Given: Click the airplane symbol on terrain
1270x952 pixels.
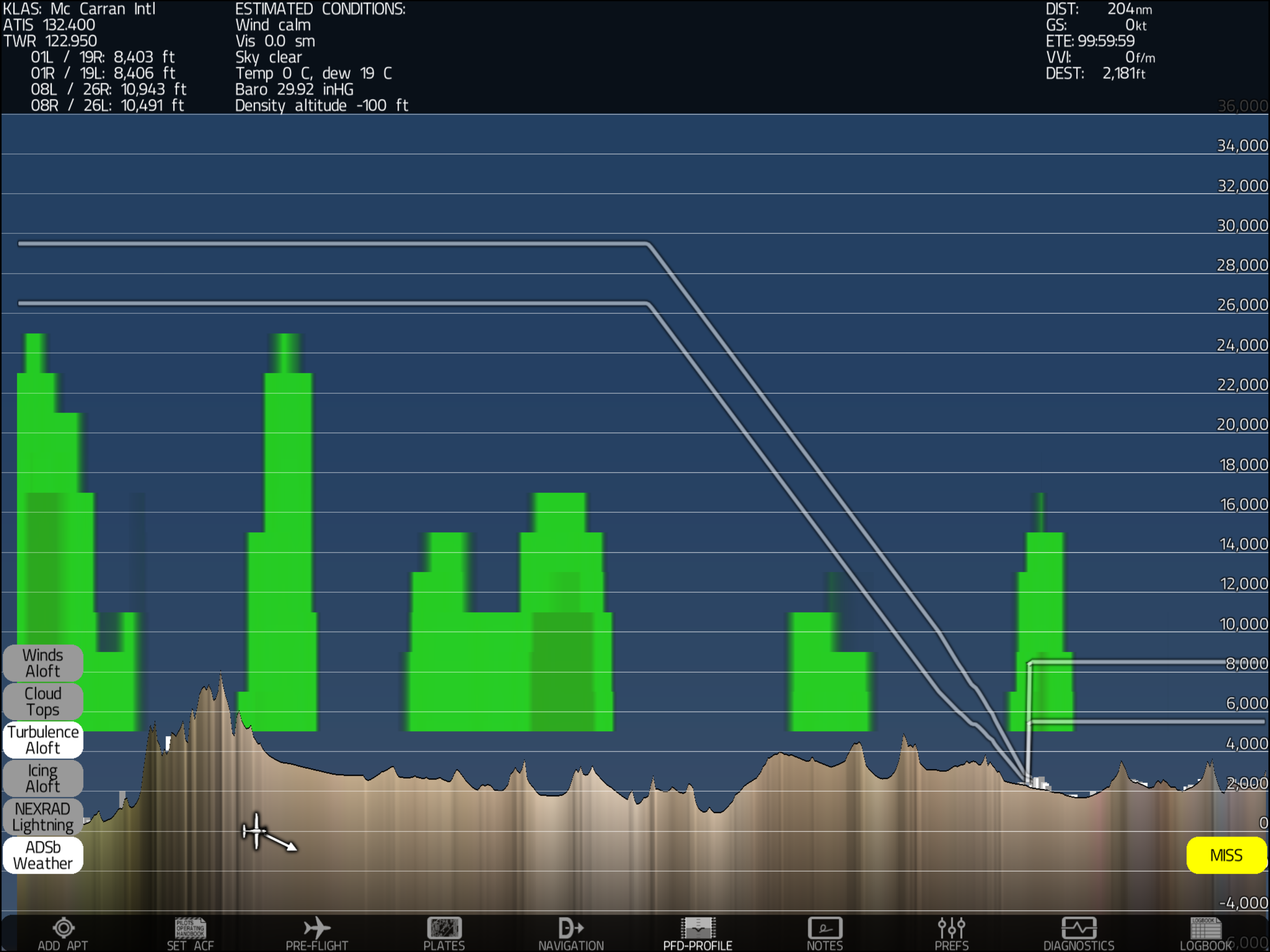Looking at the screenshot, I should click(256, 831).
